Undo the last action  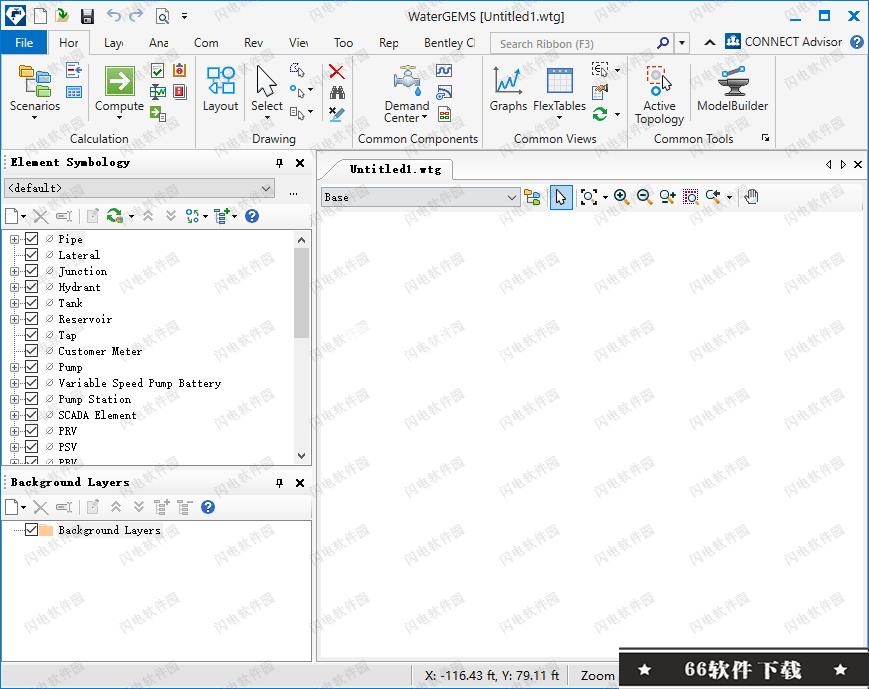click(114, 16)
